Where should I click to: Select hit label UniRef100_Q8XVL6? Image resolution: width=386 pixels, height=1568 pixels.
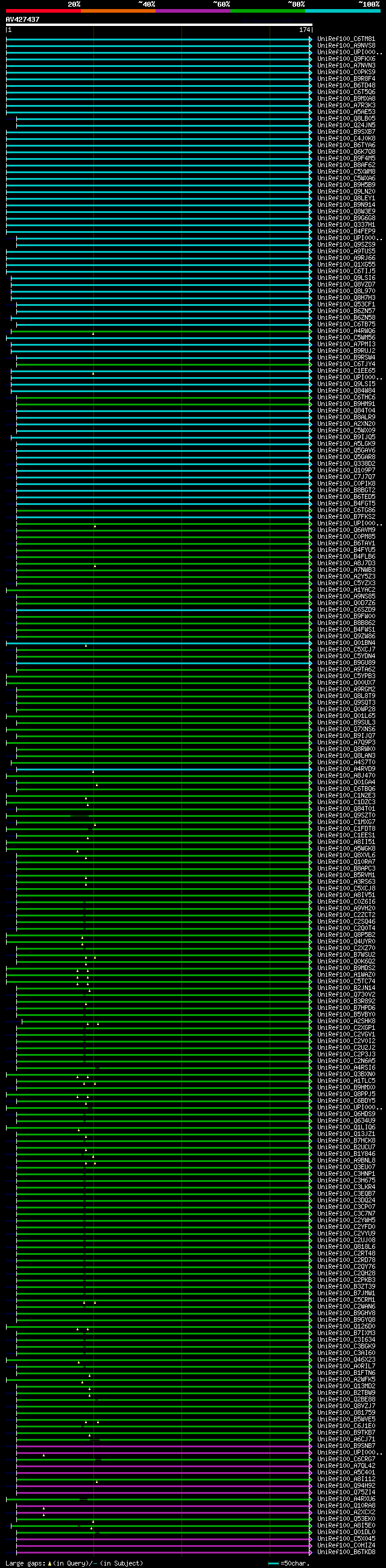click(346, 856)
